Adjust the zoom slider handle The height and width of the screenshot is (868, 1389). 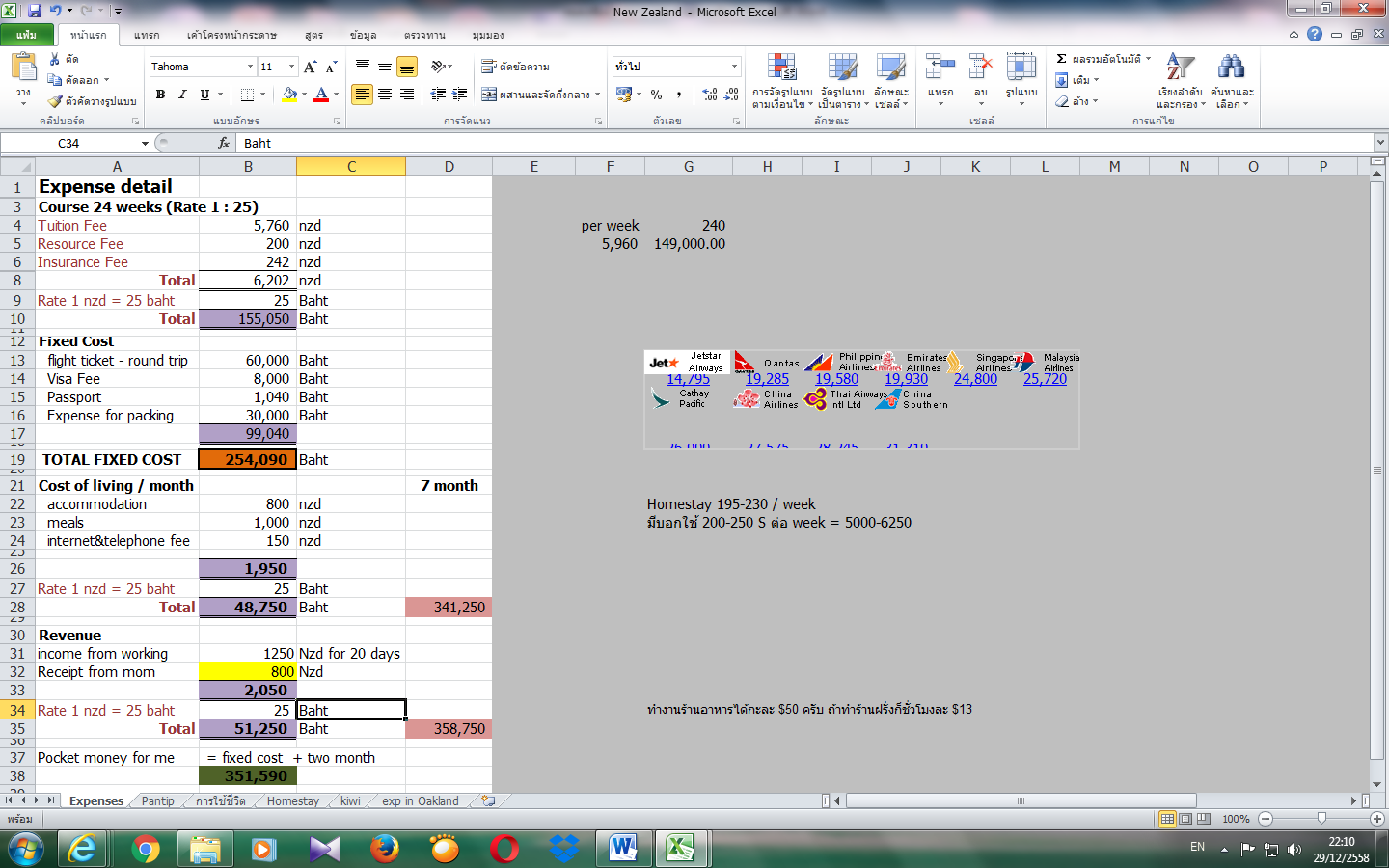click(x=1321, y=819)
